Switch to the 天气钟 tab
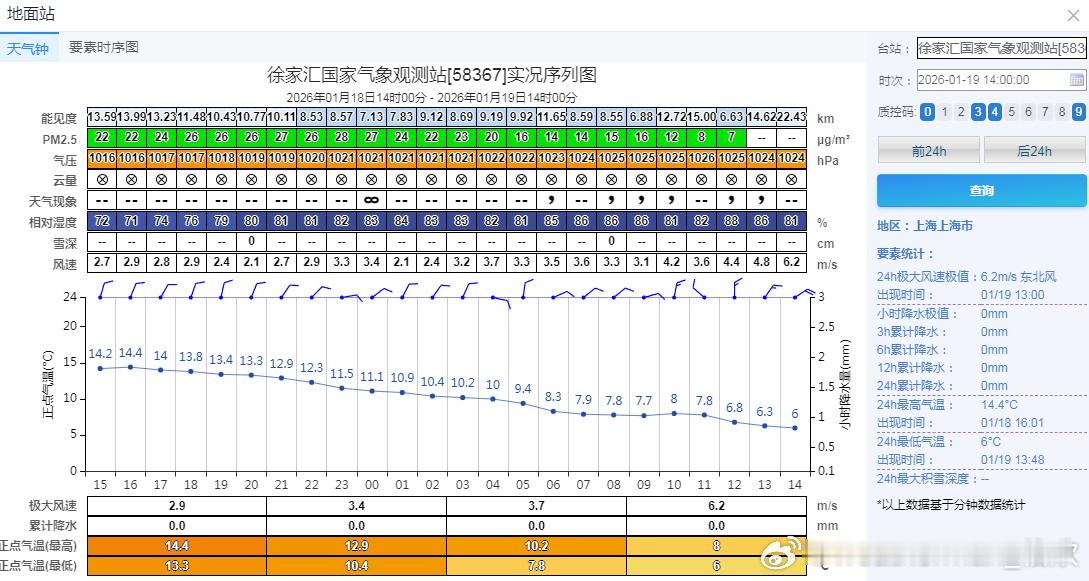Screen dimensions: 1089x581 (28, 48)
